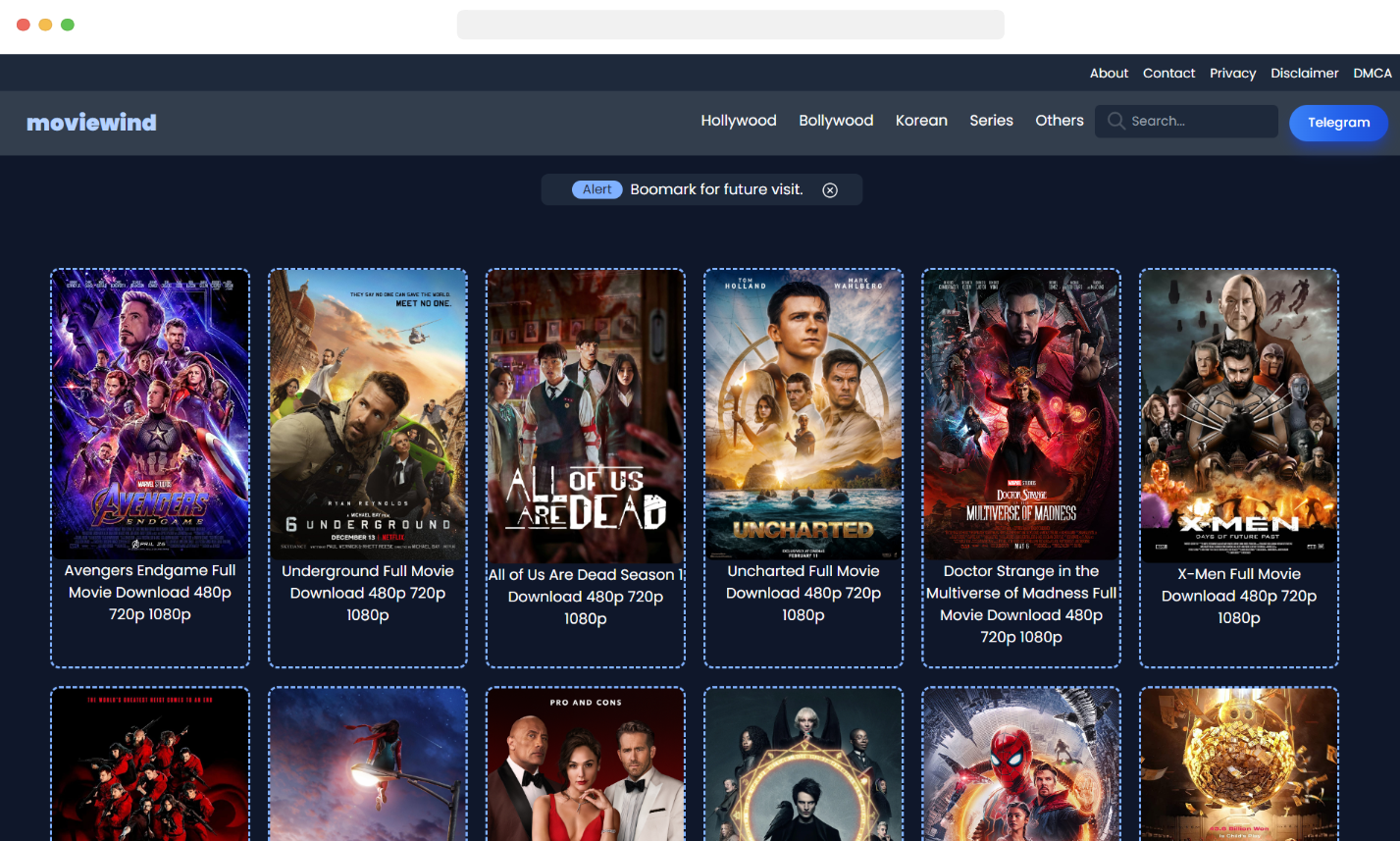This screenshot has width=1400, height=841.
Task: Open the 6 Underground poster
Action: (x=368, y=415)
